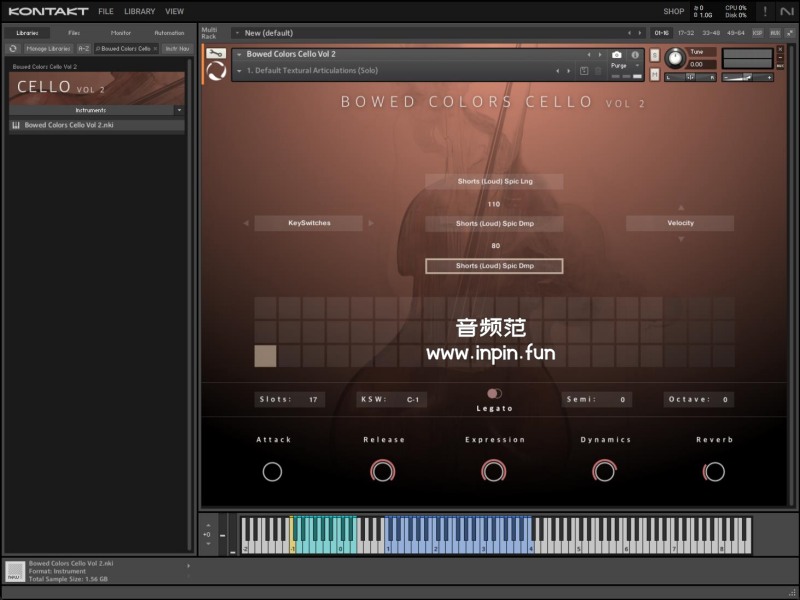Viewport: 800px width, 600px height.
Task: Delete snapshot with the trash icon
Action: click(x=598, y=71)
